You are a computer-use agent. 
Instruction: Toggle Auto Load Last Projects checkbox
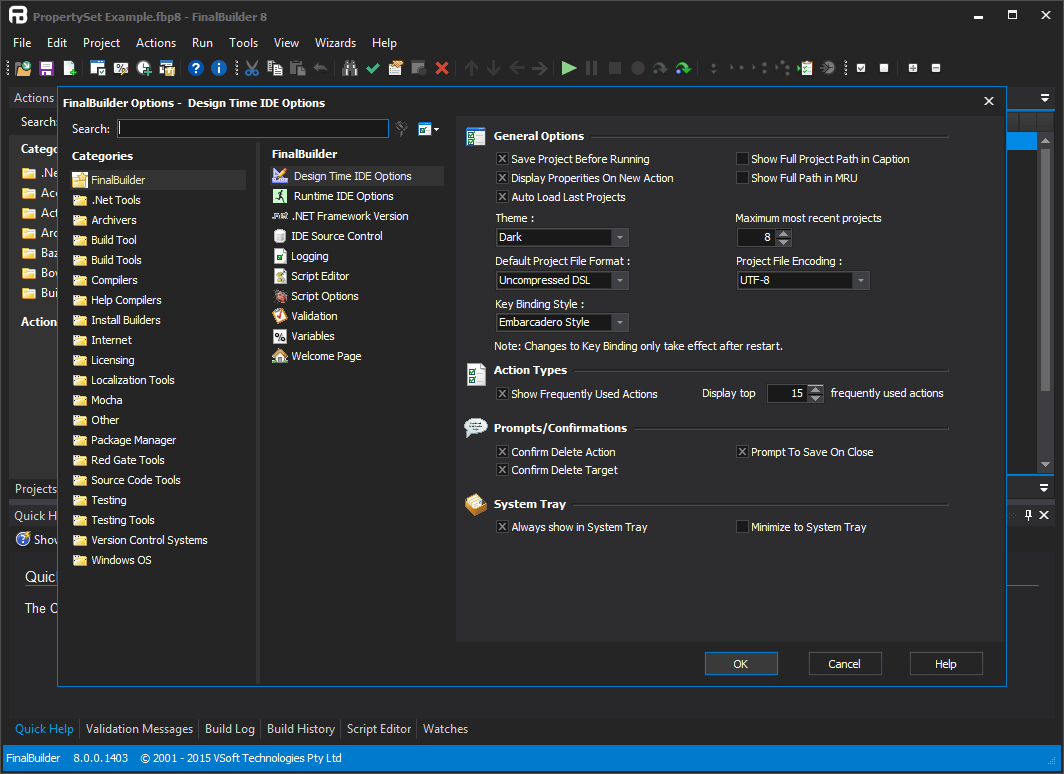(x=502, y=197)
